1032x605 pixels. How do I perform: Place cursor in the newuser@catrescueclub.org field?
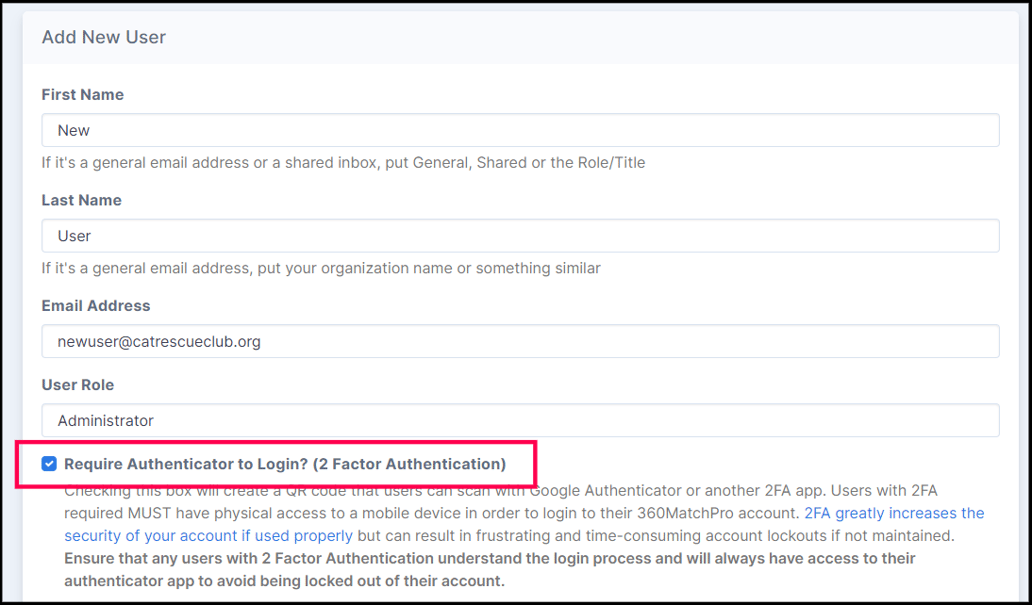(x=520, y=340)
